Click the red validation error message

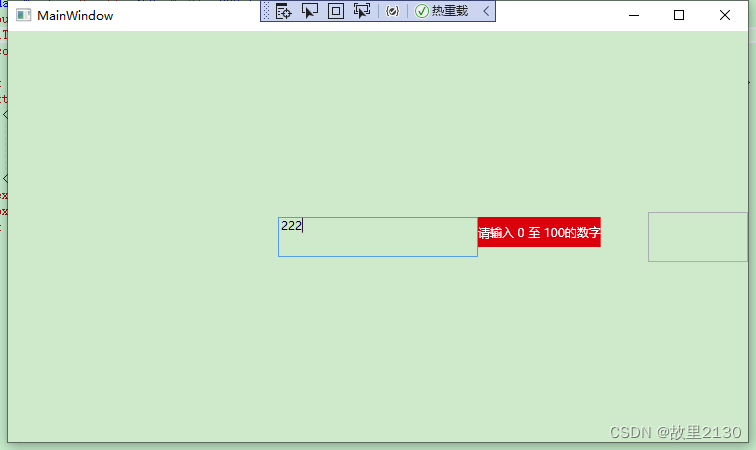point(539,232)
